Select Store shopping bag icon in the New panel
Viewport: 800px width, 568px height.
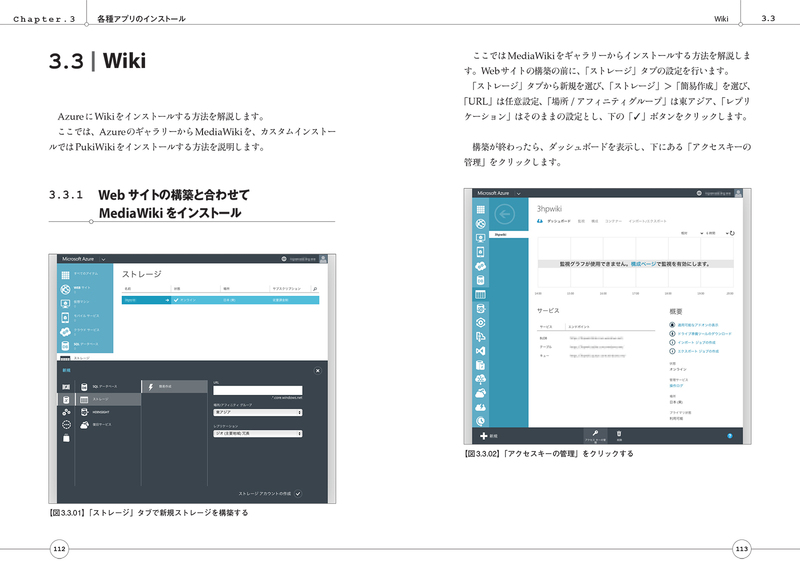(x=66, y=438)
